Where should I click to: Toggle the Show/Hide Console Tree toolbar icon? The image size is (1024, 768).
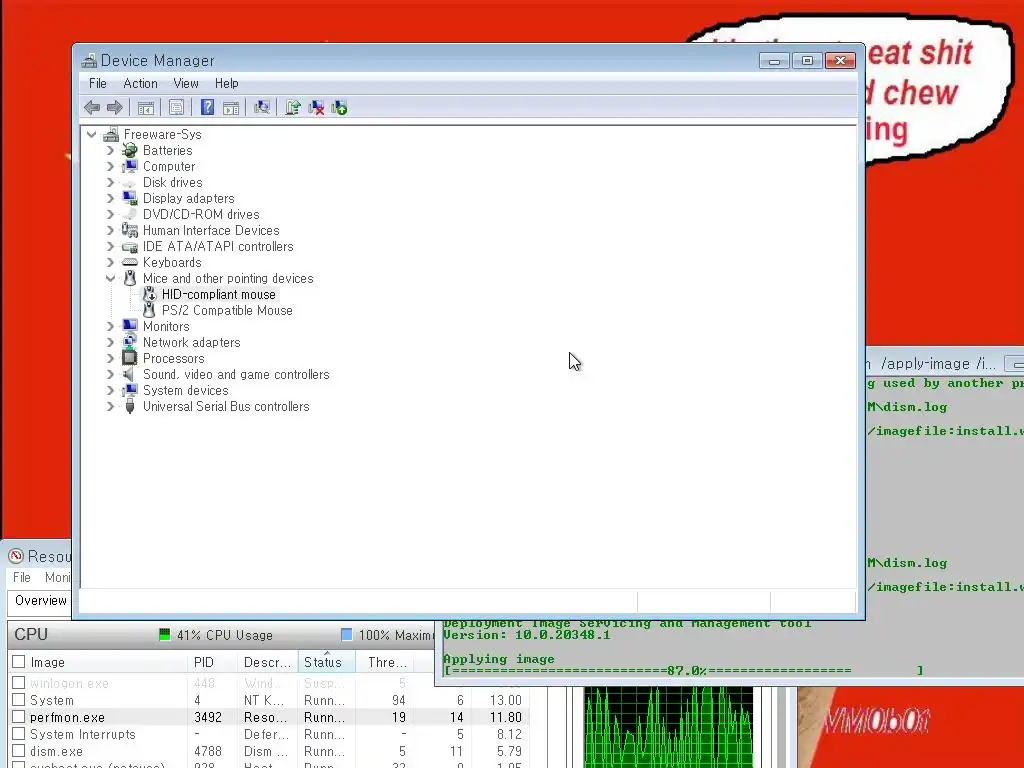(x=146, y=108)
